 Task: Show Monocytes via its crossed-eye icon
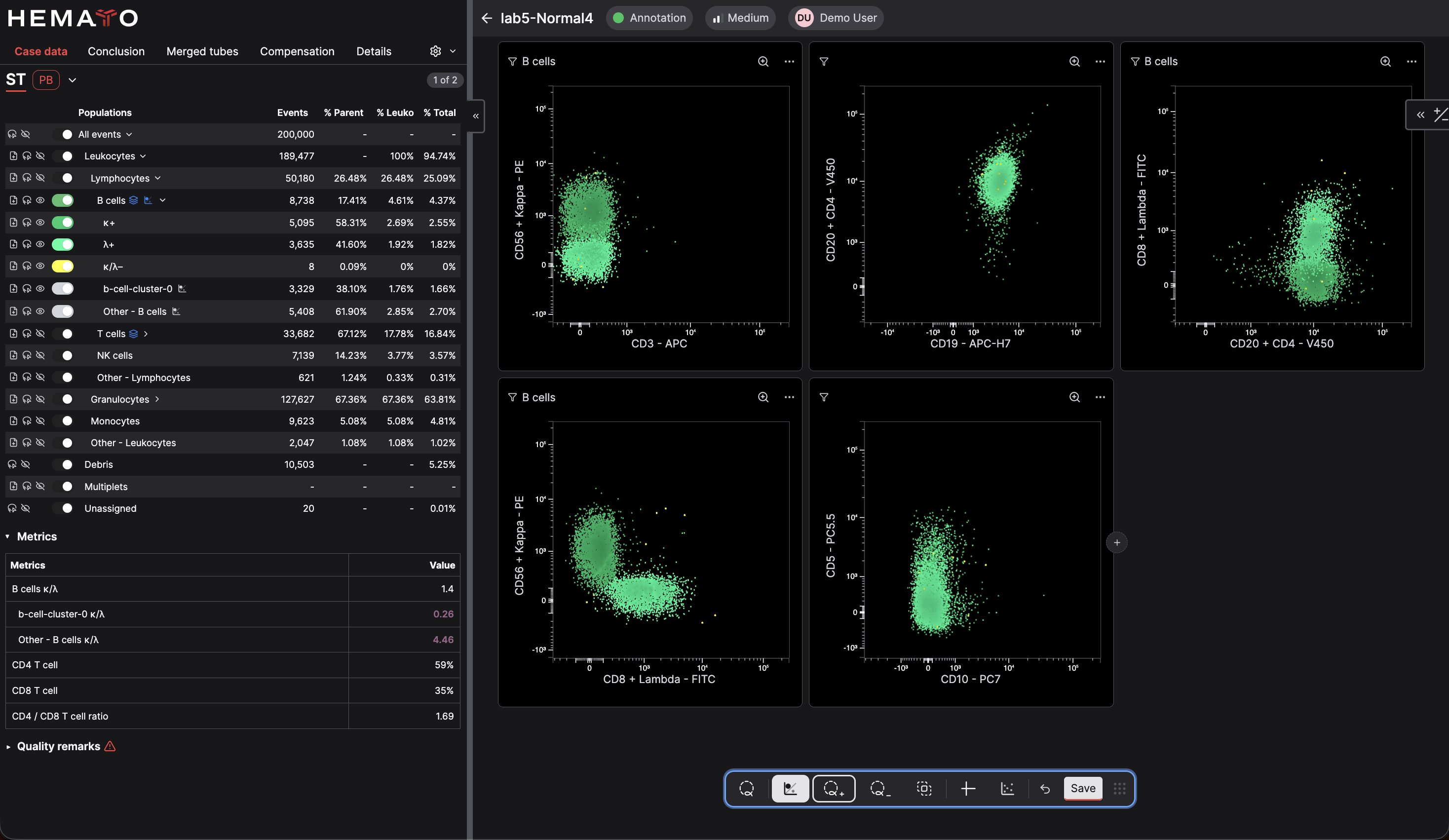coord(39,421)
